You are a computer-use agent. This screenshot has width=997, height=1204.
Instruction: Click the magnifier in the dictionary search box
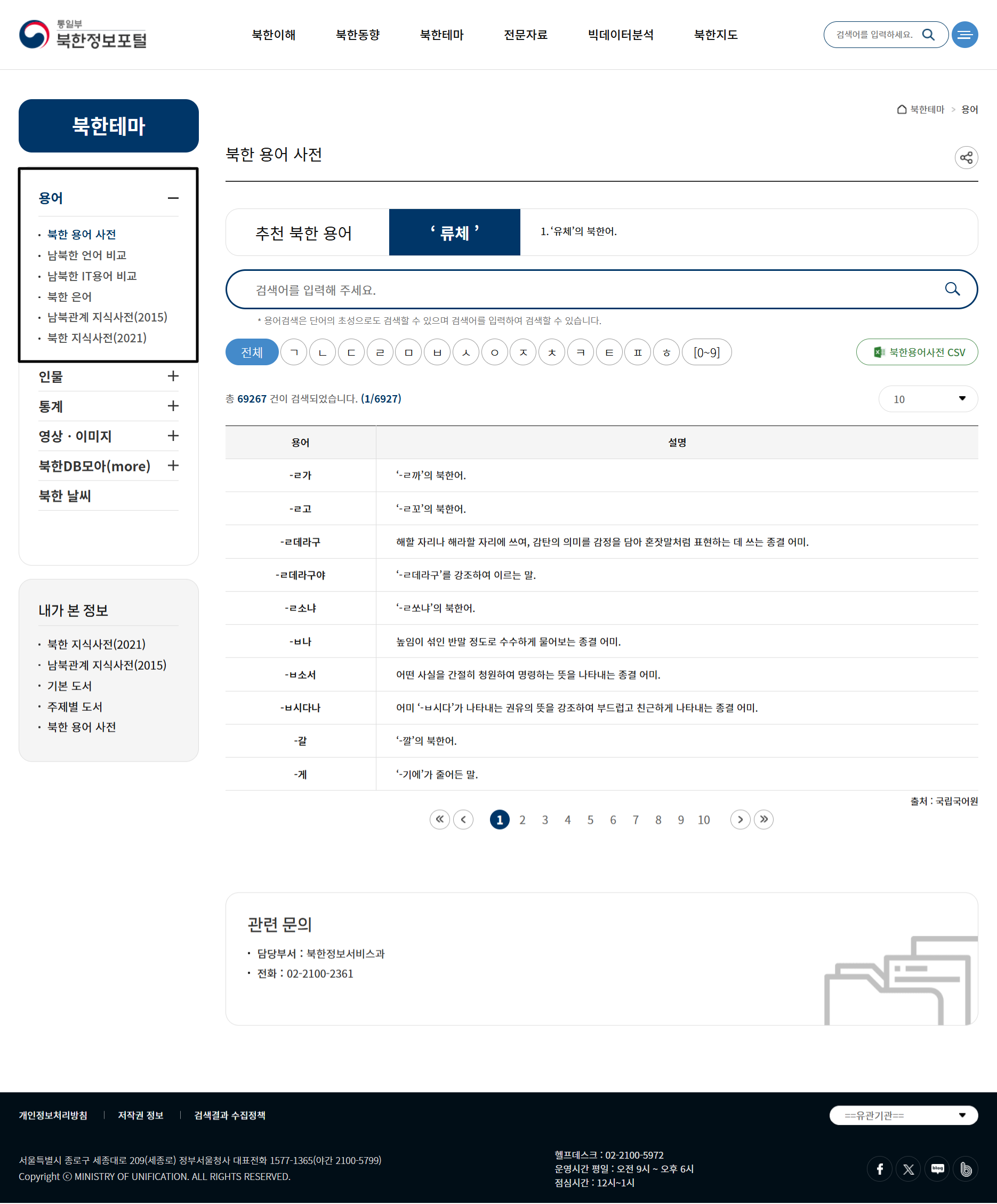(x=952, y=289)
